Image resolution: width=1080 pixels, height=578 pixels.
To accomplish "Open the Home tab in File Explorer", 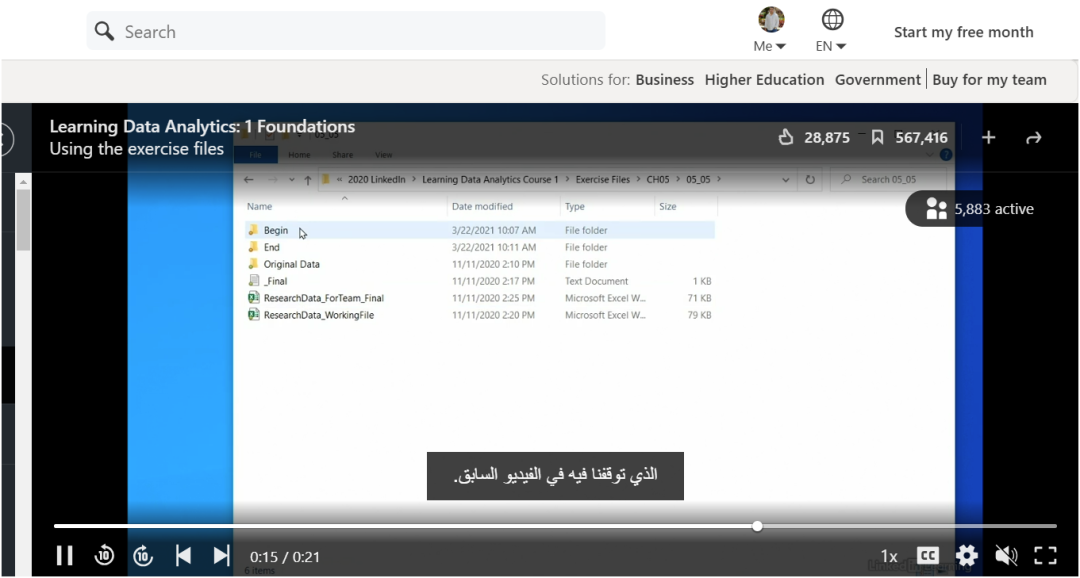I will click(x=299, y=155).
